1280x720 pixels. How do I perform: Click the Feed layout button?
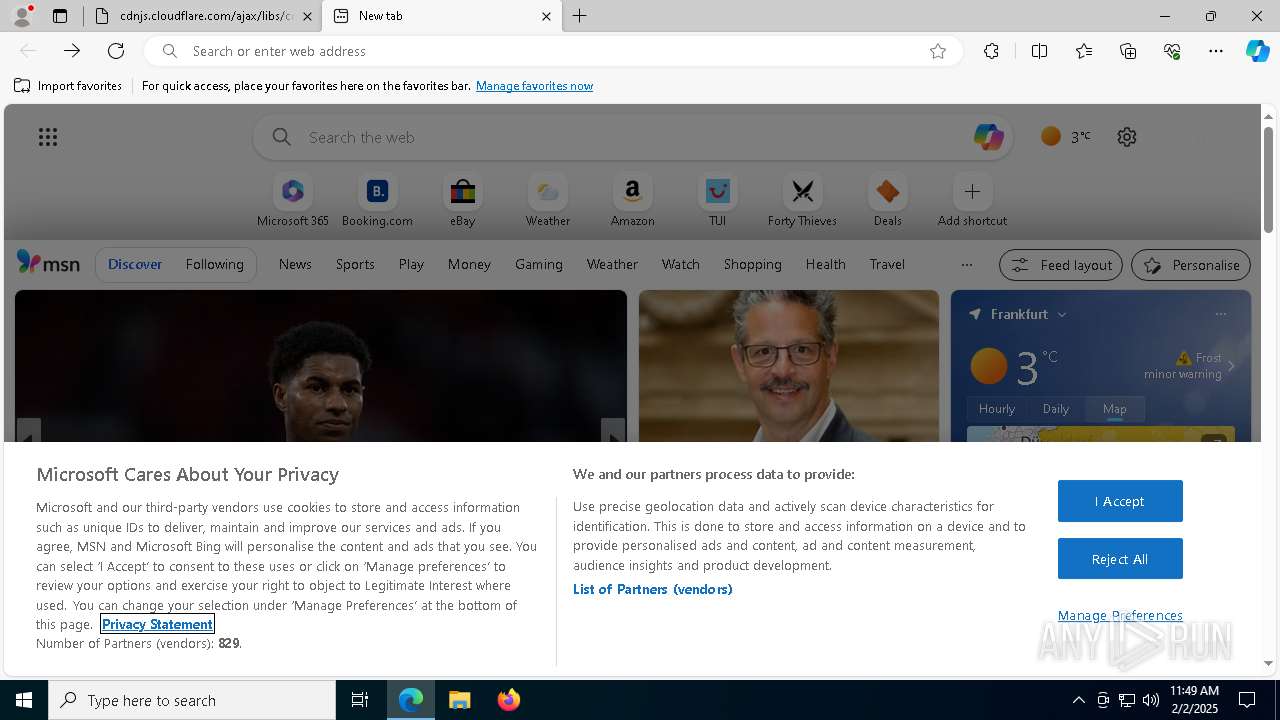coord(1061,265)
